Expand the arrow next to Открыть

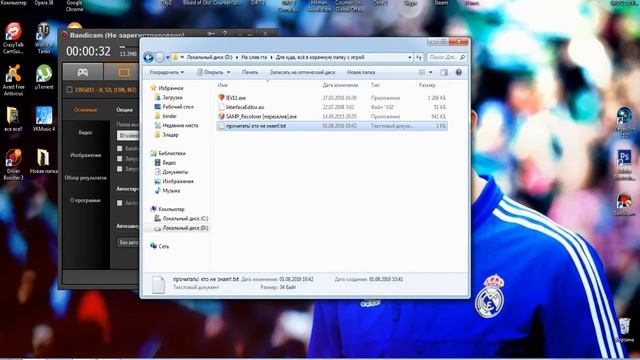[x=228, y=72]
